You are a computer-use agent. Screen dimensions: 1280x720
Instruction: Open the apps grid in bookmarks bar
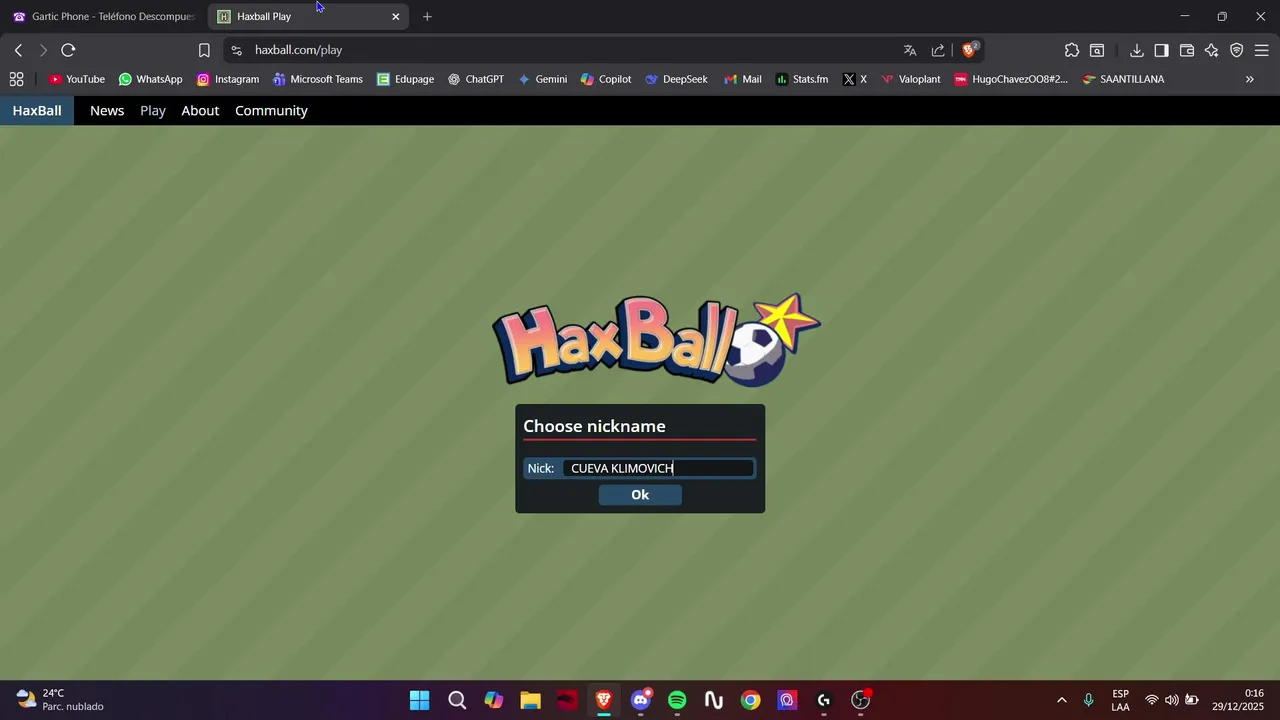[16, 79]
